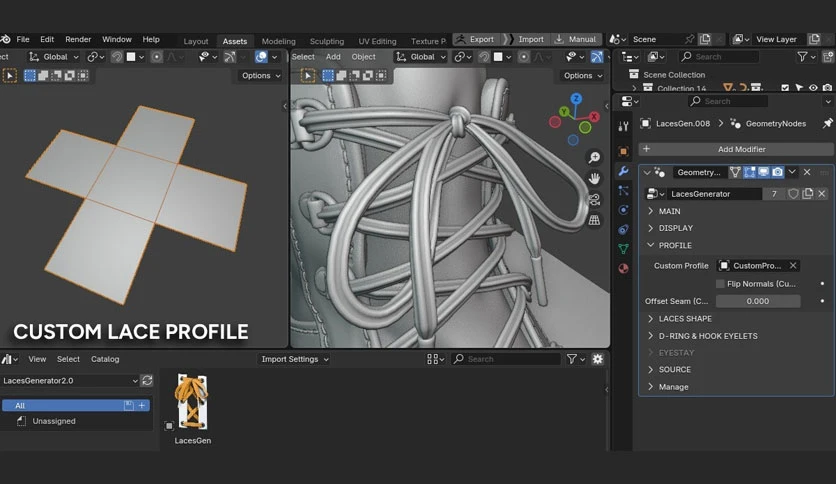Image resolution: width=836 pixels, height=484 pixels.
Task: Switch to the Layout workspace tab
Action: [196, 41]
